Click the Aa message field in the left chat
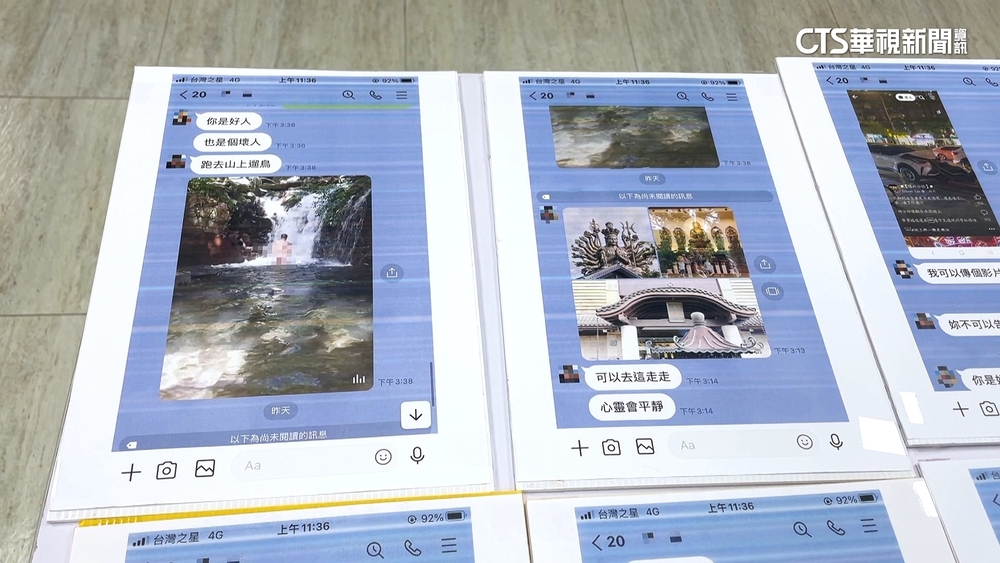The height and width of the screenshot is (563, 1000). pos(300,464)
